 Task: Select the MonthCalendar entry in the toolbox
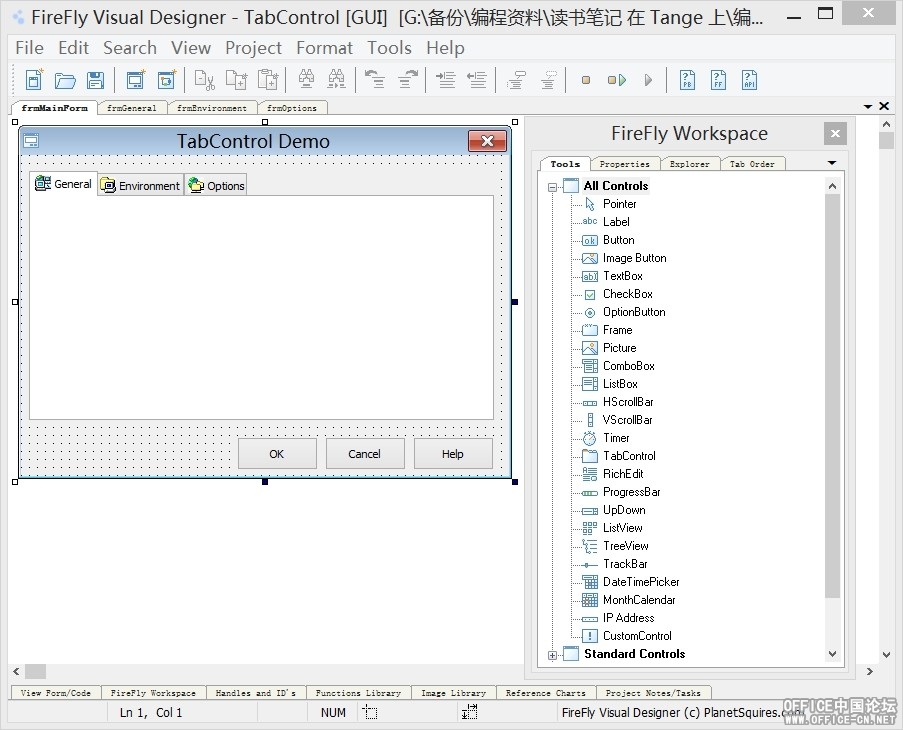pos(629,600)
